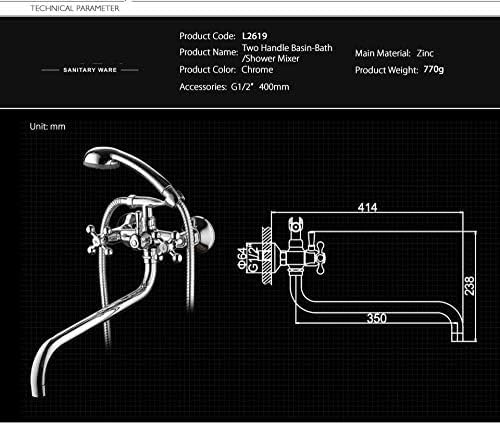
Task: Select the G1/2" accessory value
Action: point(242,87)
